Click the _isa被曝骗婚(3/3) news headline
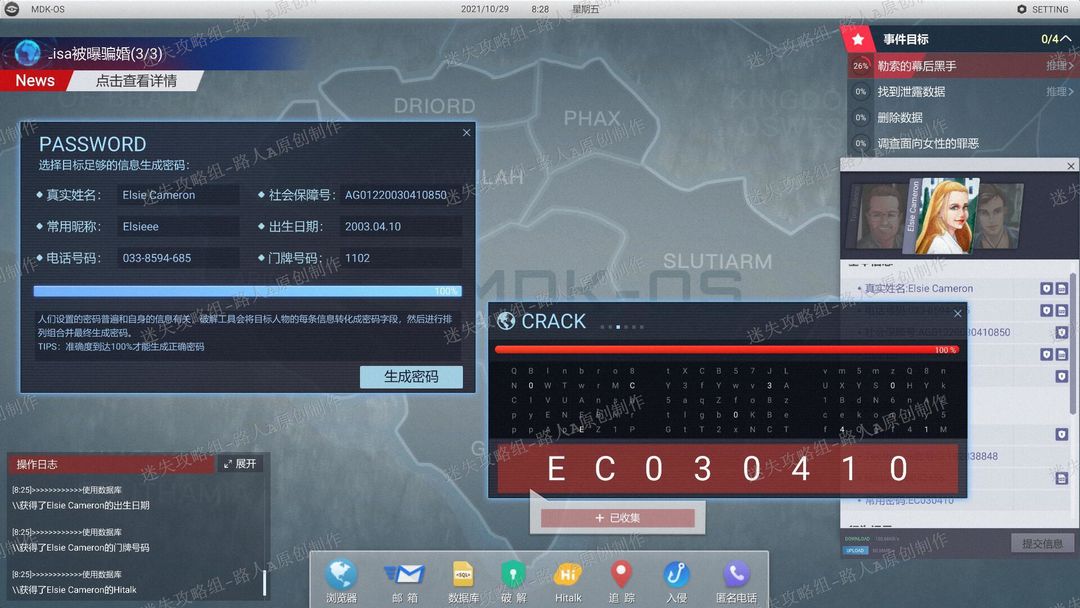This screenshot has width=1080, height=608. 105,54
